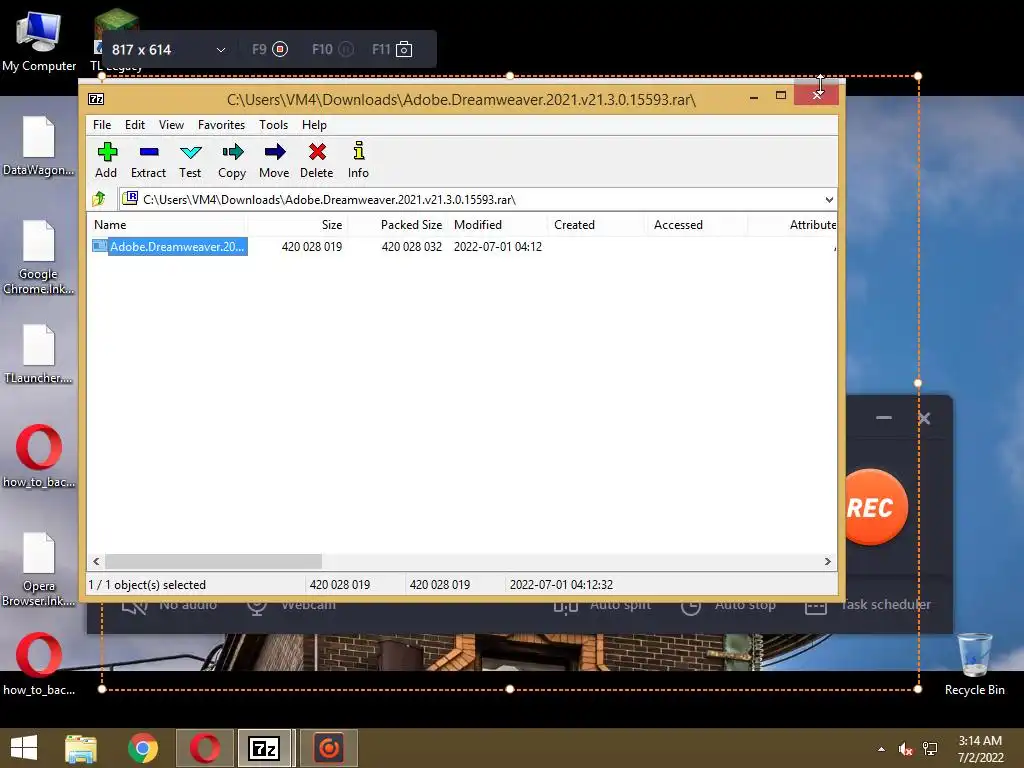The height and width of the screenshot is (768, 1024).
Task: Open the Help menu
Action: [x=314, y=125]
